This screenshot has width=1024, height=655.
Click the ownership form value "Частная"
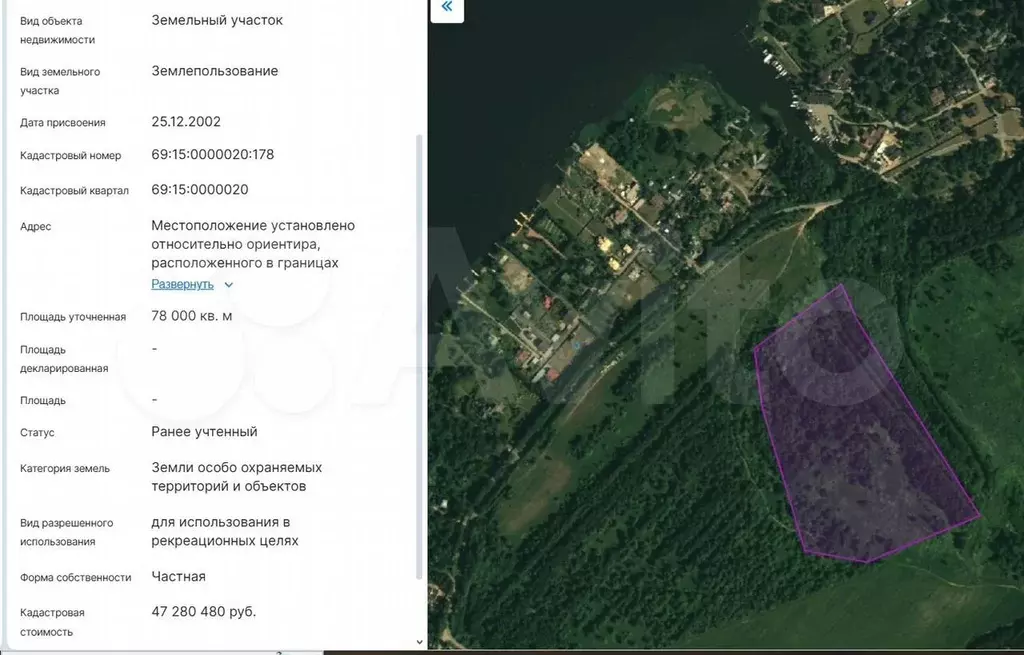[179, 577]
